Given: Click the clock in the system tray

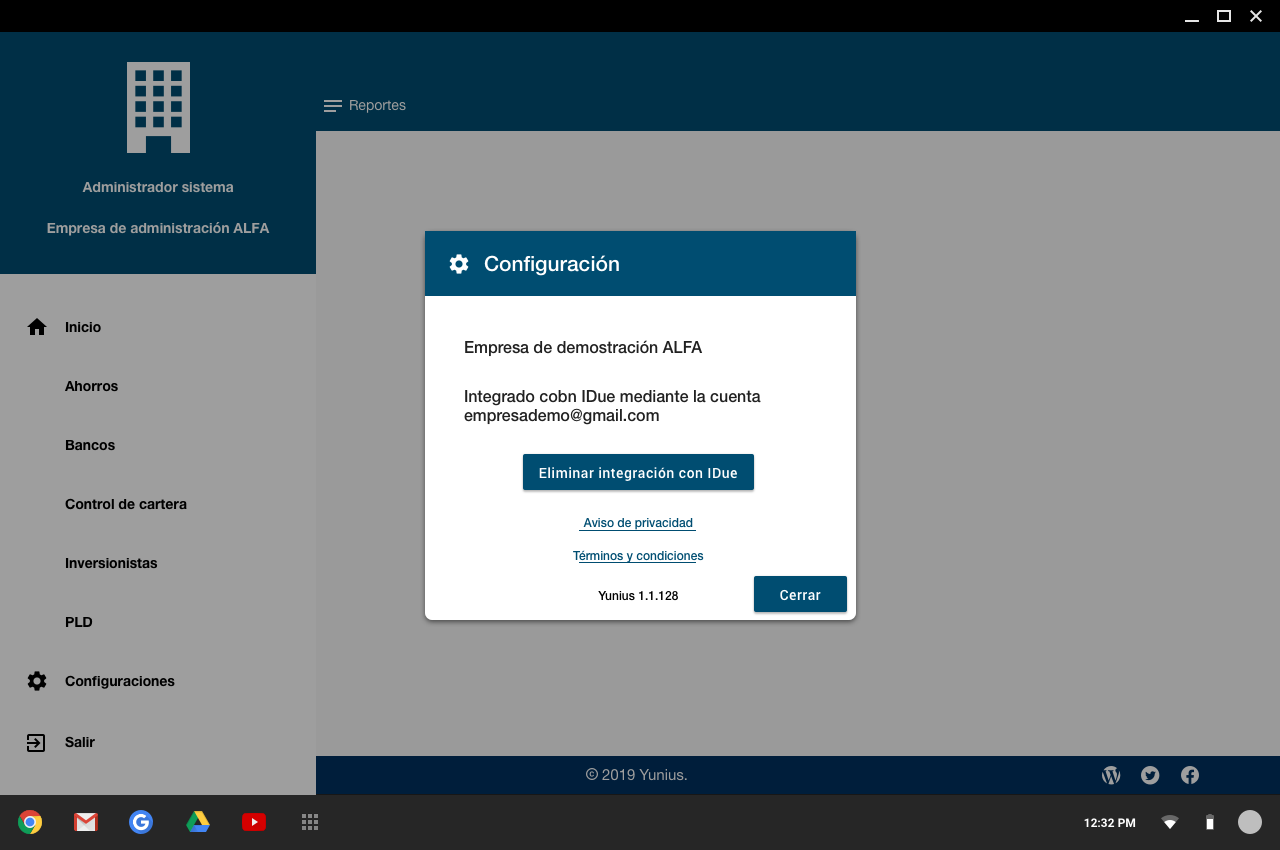Looking at the screenshot, I should point(1109,823).
